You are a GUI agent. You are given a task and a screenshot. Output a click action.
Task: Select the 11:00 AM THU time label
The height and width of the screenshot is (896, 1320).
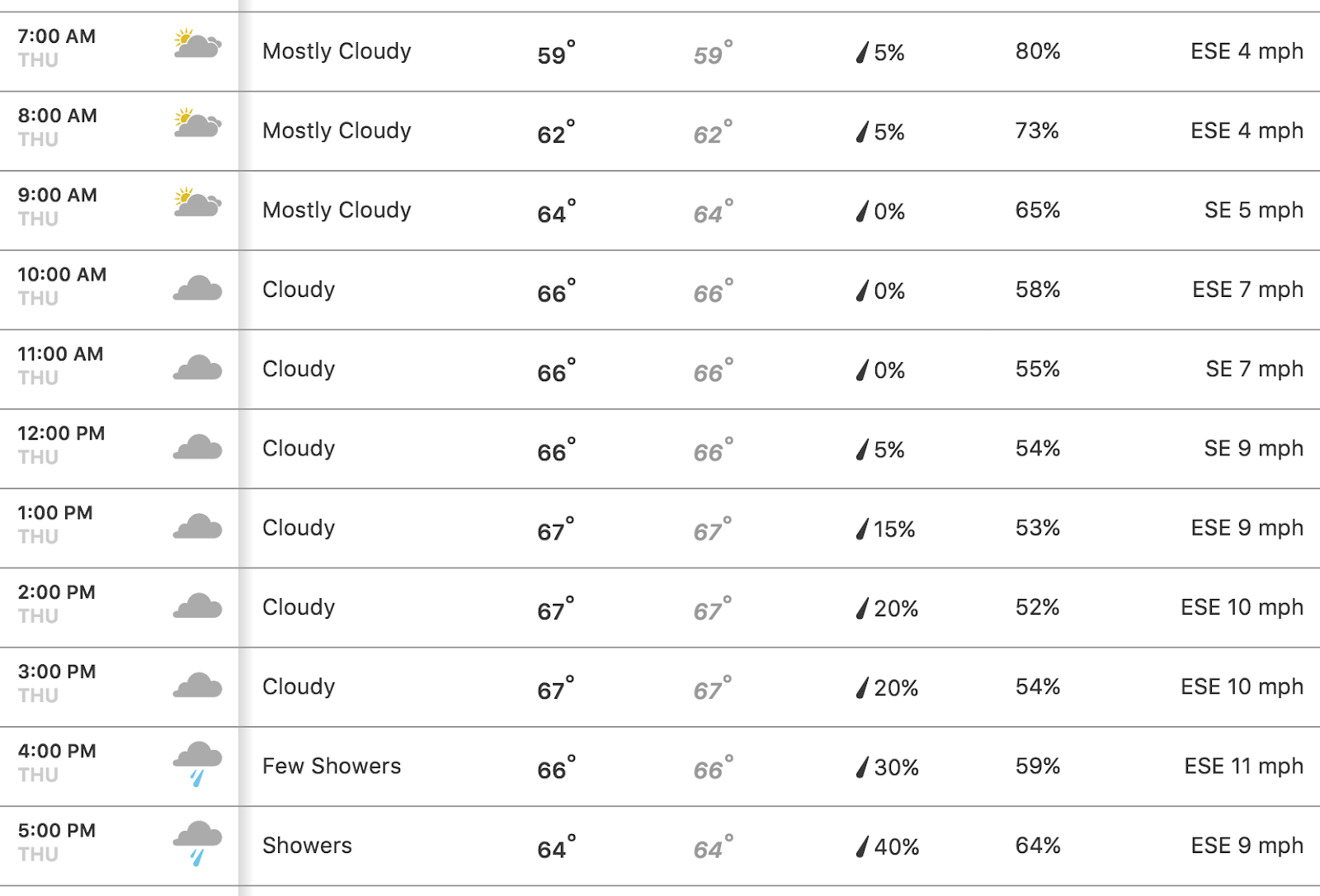pos(60,365)
